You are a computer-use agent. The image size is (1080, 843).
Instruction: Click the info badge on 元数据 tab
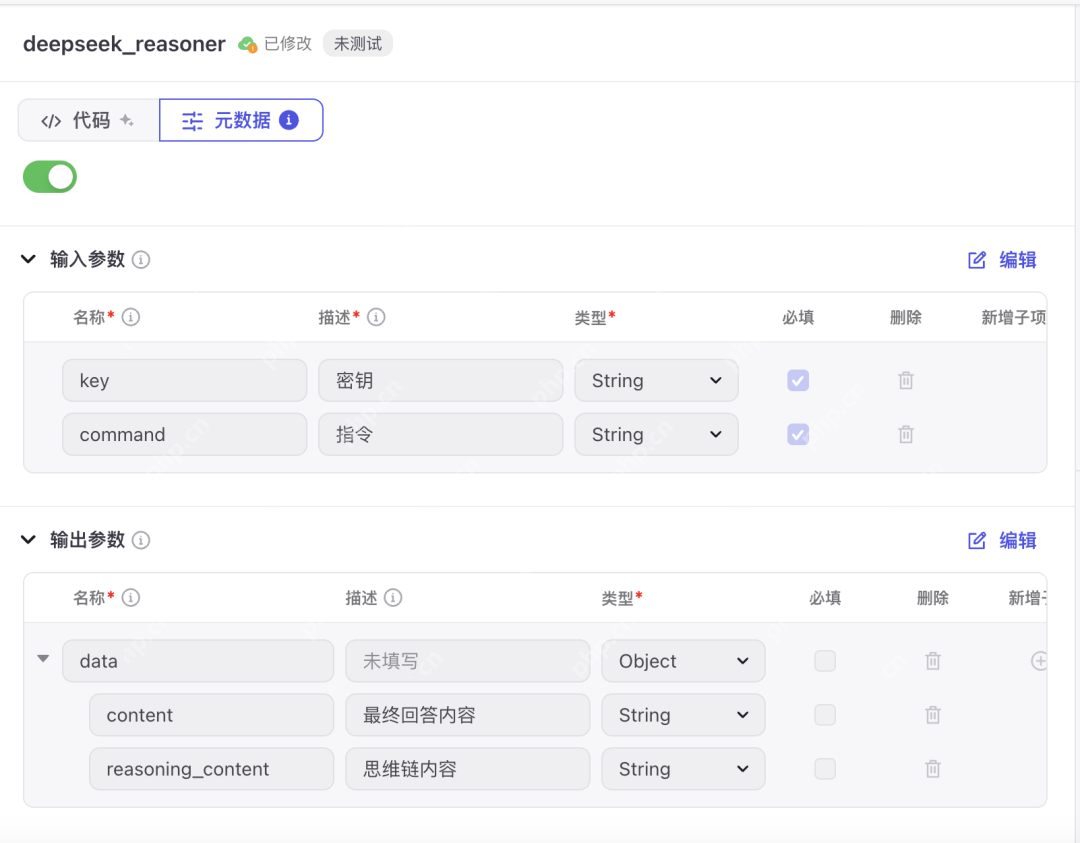(x=289, y=120)
